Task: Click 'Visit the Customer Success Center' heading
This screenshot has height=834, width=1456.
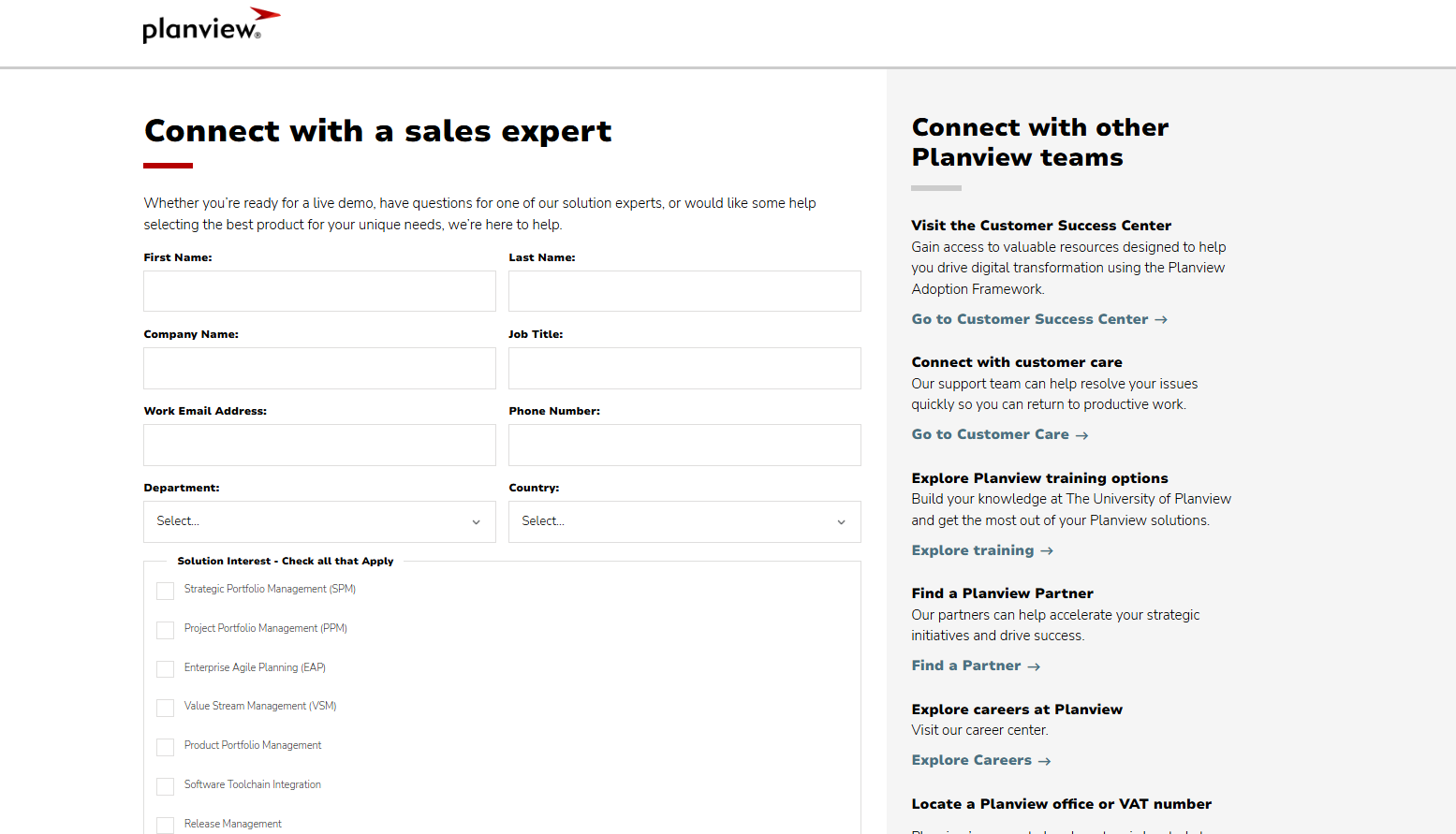Action: click(x=1041, y=226)
